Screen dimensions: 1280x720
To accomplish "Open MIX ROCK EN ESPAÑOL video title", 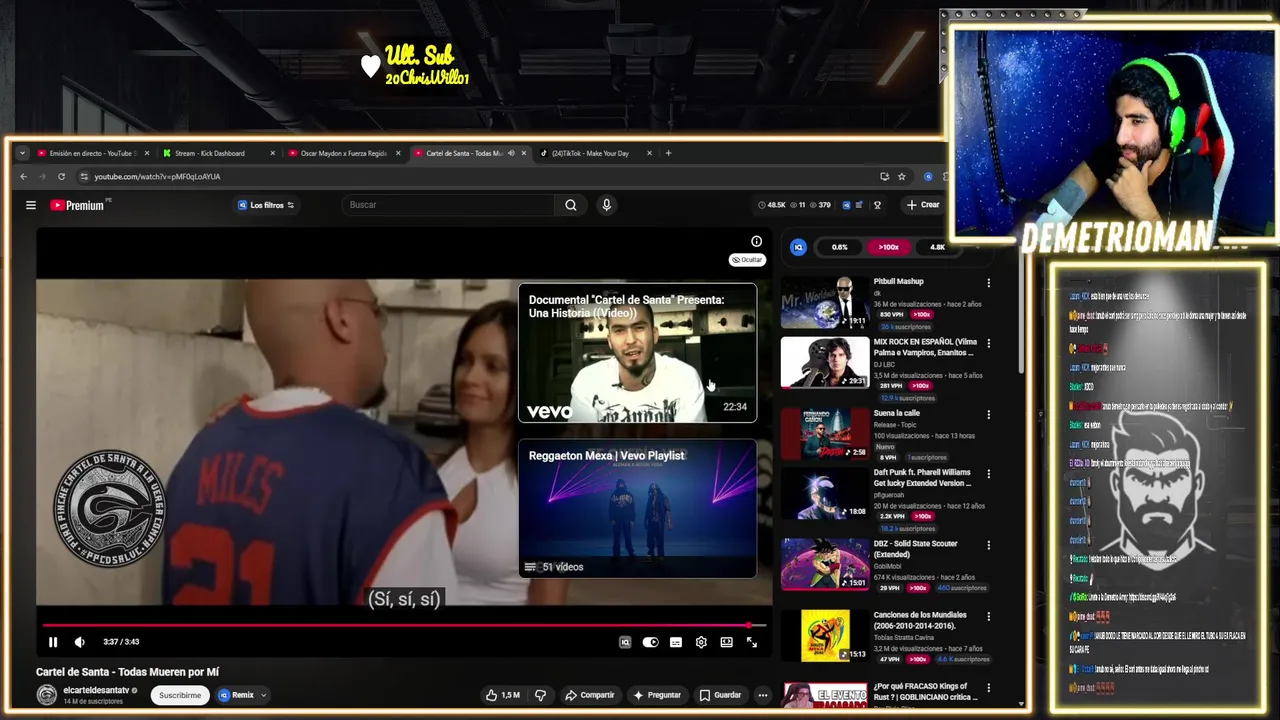I will 925,347.
